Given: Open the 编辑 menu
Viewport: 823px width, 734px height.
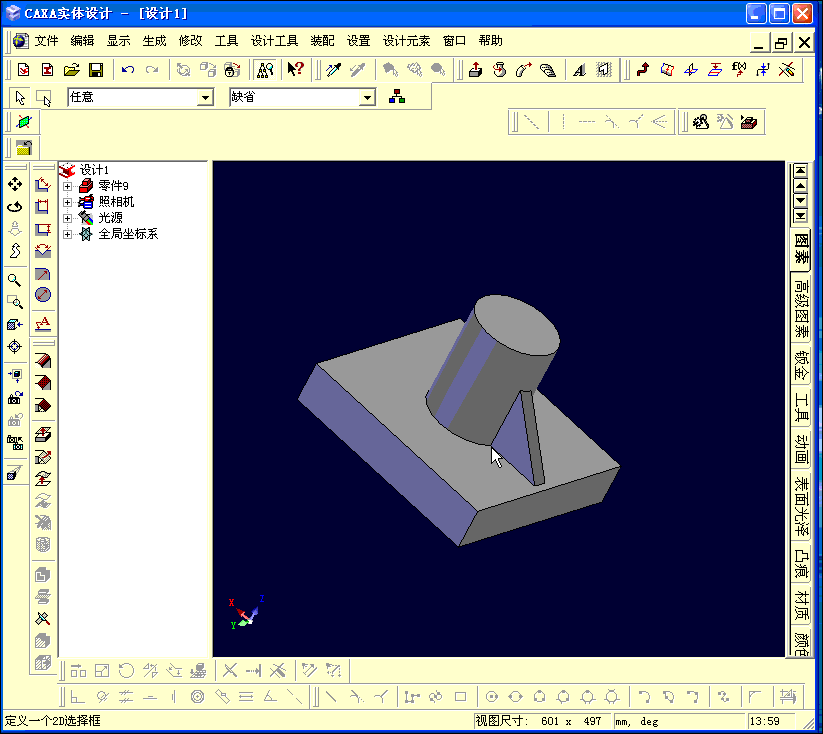Looking at the screenshot, I should pos(82,40).
